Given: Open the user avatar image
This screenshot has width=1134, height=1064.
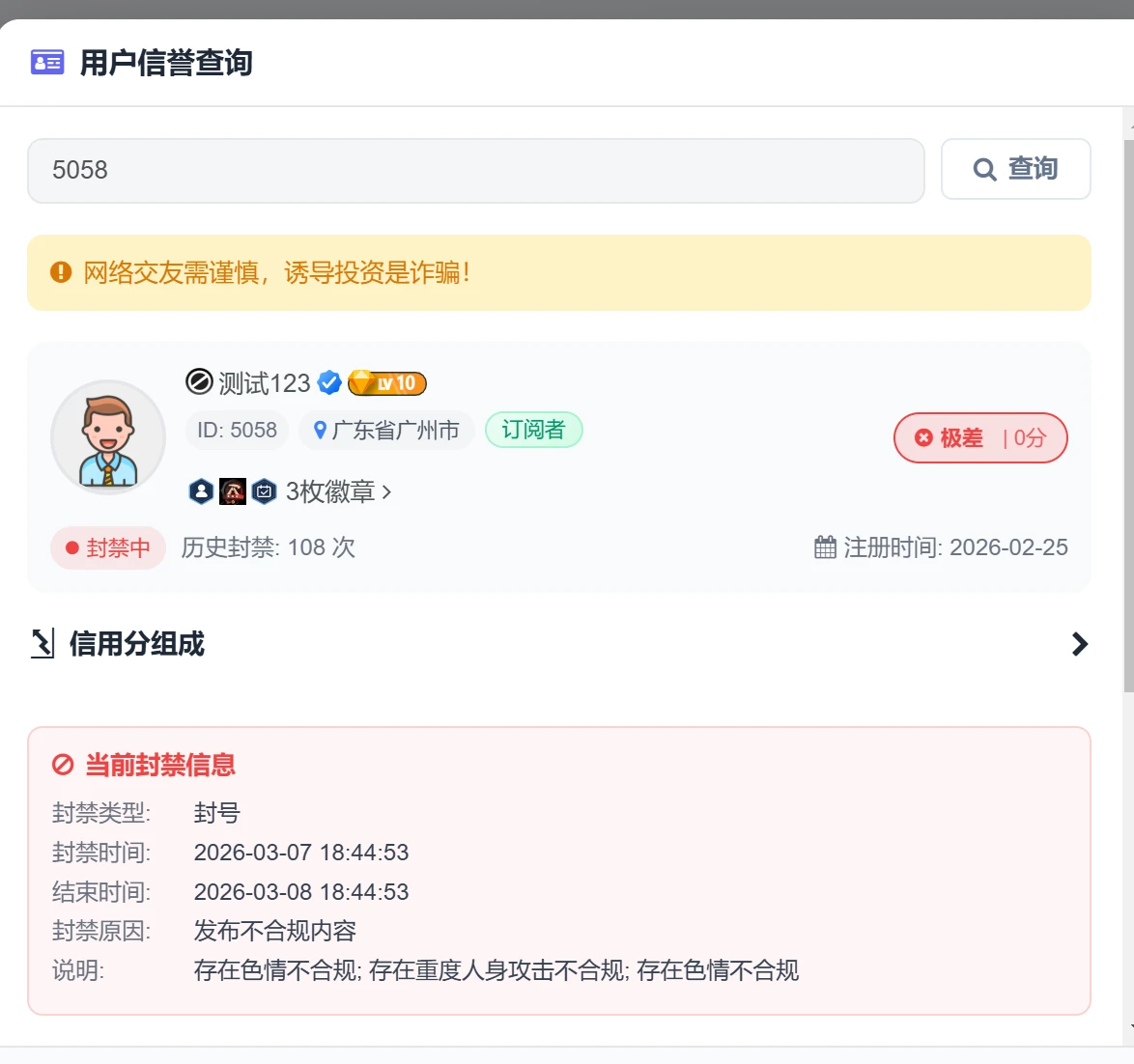Looking at the screenshot, I should point(108,437).
